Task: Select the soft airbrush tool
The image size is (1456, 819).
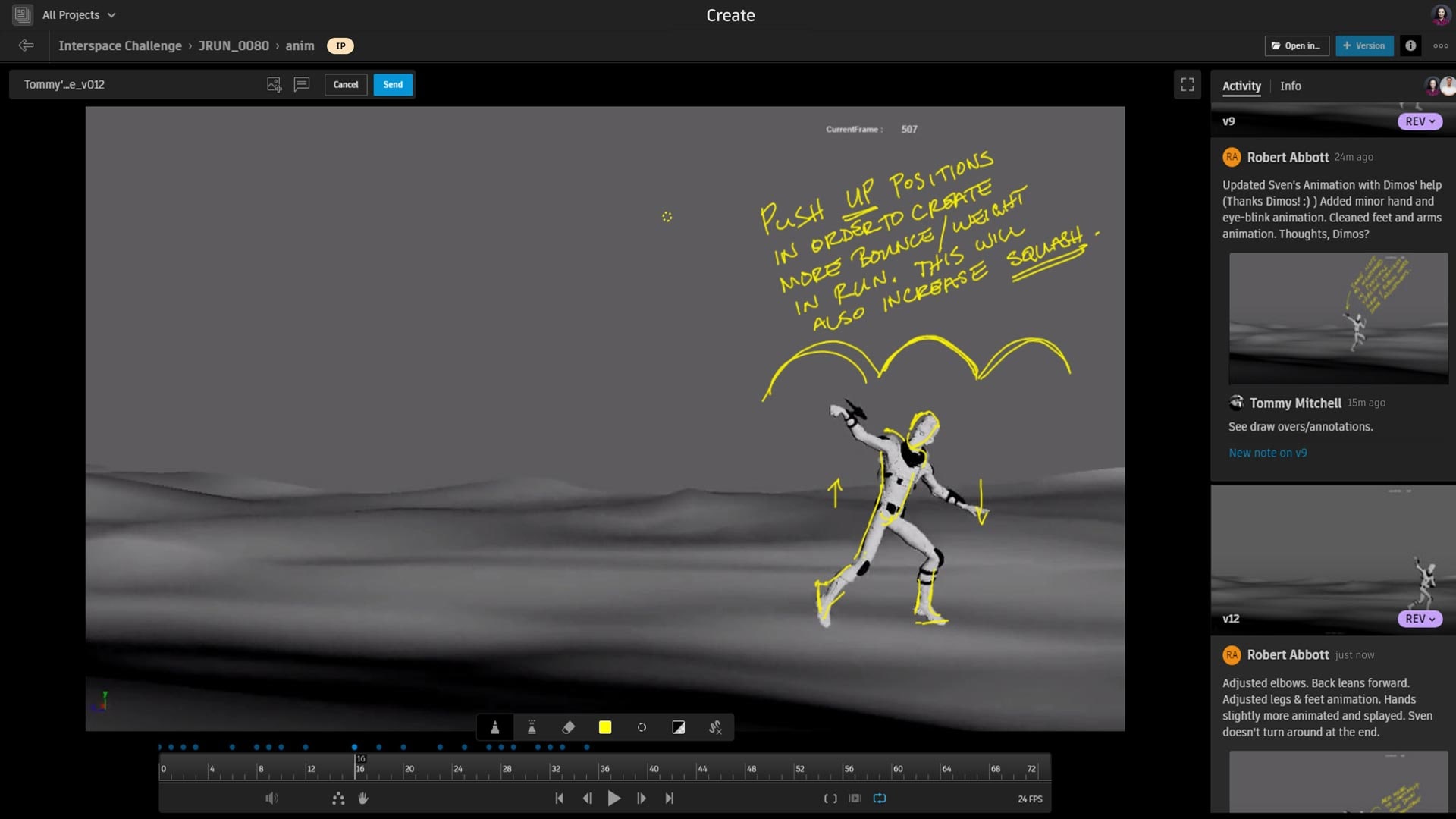Action: (532, 728)
